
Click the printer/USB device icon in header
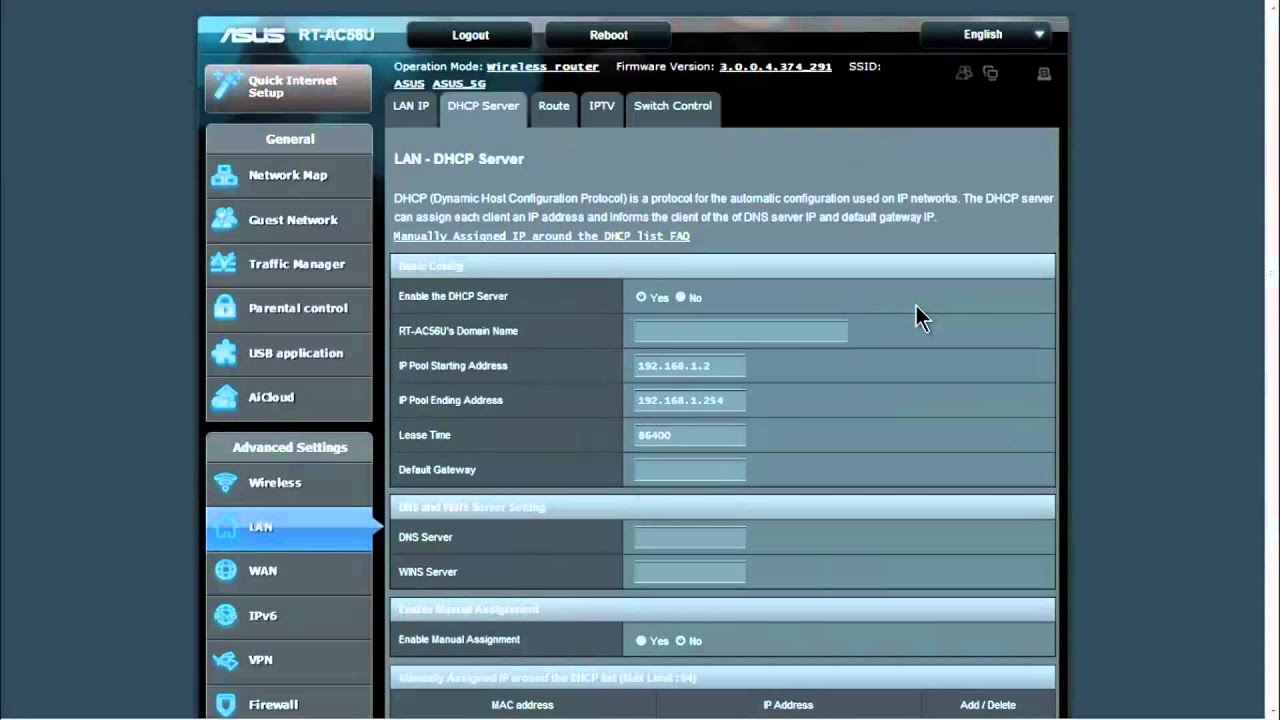click(x=1044, y=74)
